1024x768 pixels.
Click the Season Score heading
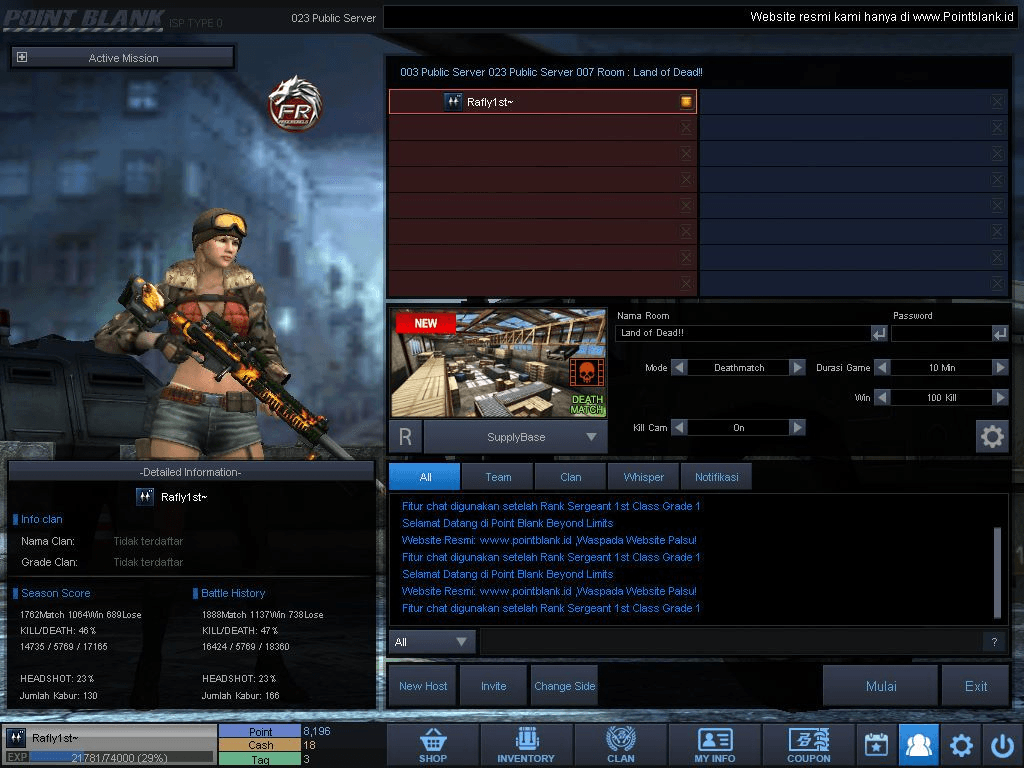point(56,593)
